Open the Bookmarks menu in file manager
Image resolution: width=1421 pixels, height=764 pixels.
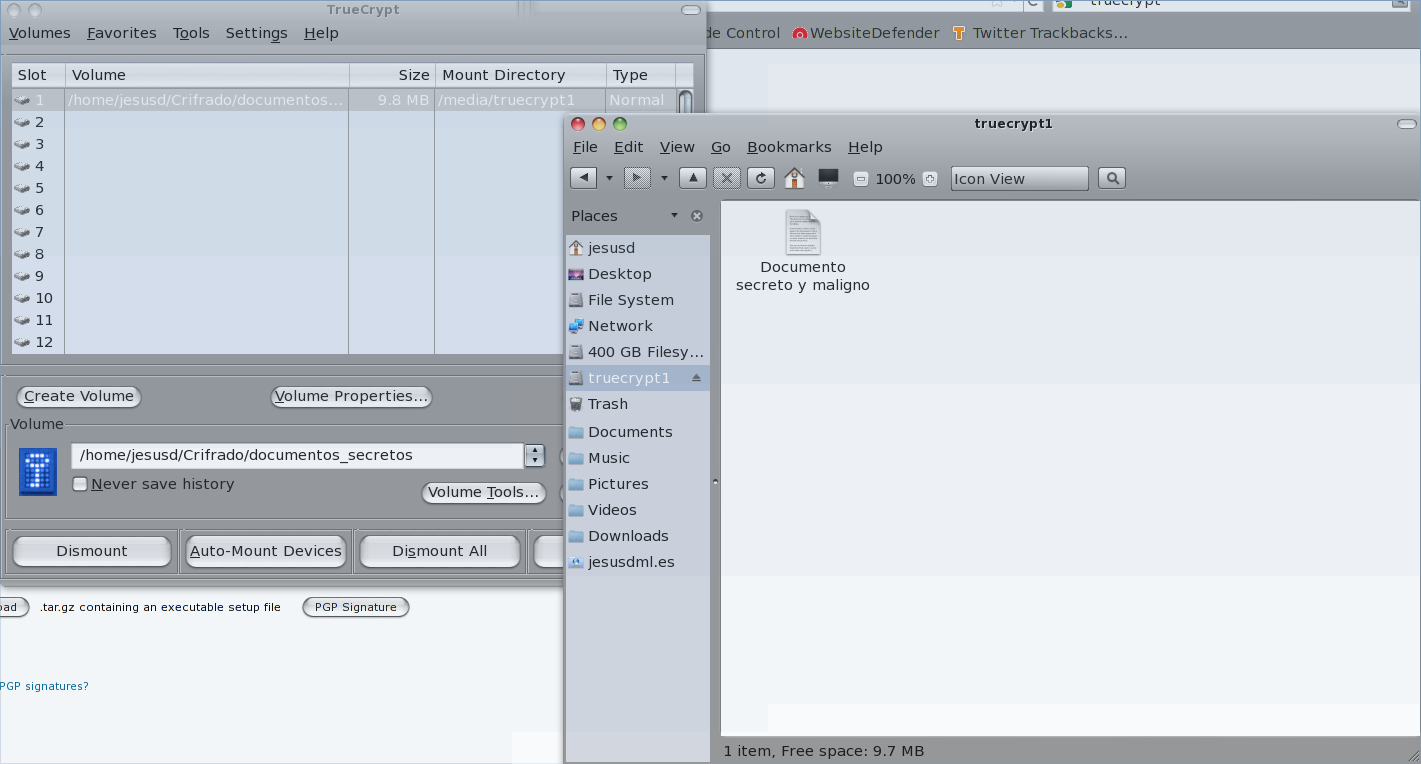[789, 147]
